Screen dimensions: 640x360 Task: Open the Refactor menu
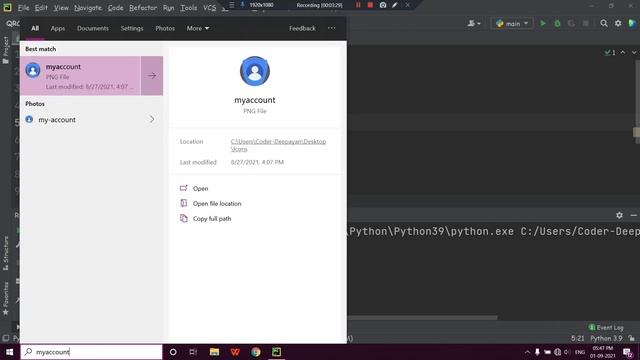(x=143, y=8)
